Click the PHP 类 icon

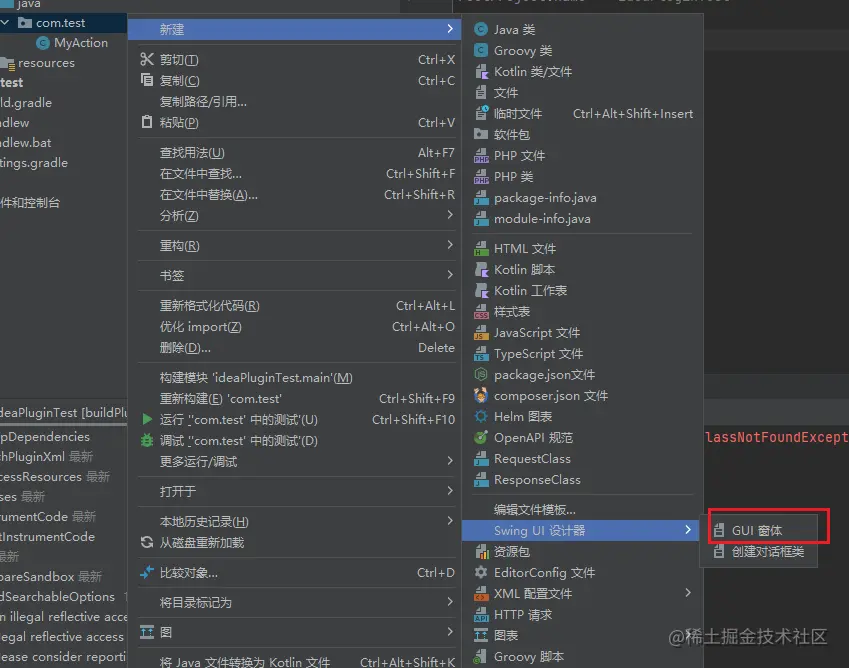click(481, 176)
